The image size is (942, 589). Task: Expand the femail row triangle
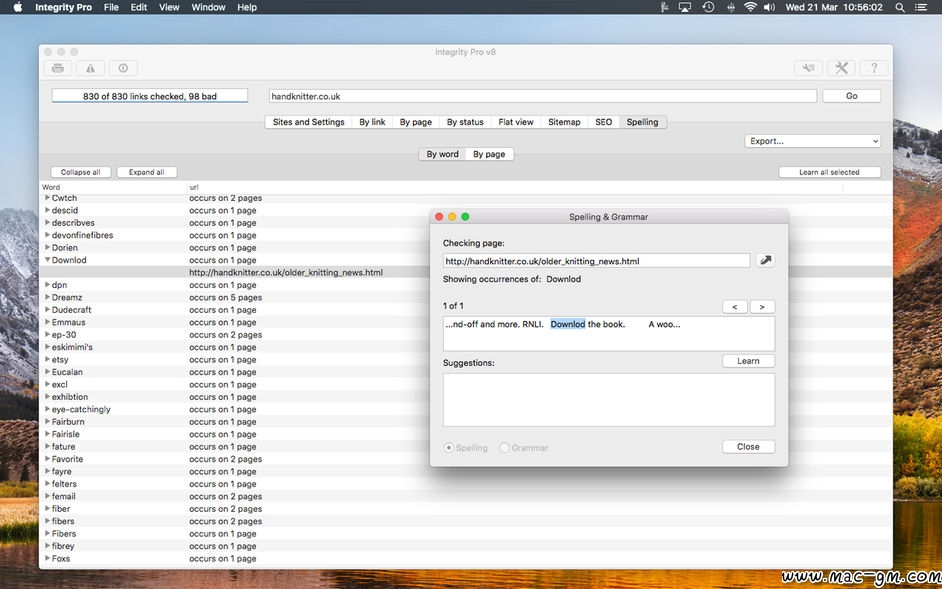point(47,496)
